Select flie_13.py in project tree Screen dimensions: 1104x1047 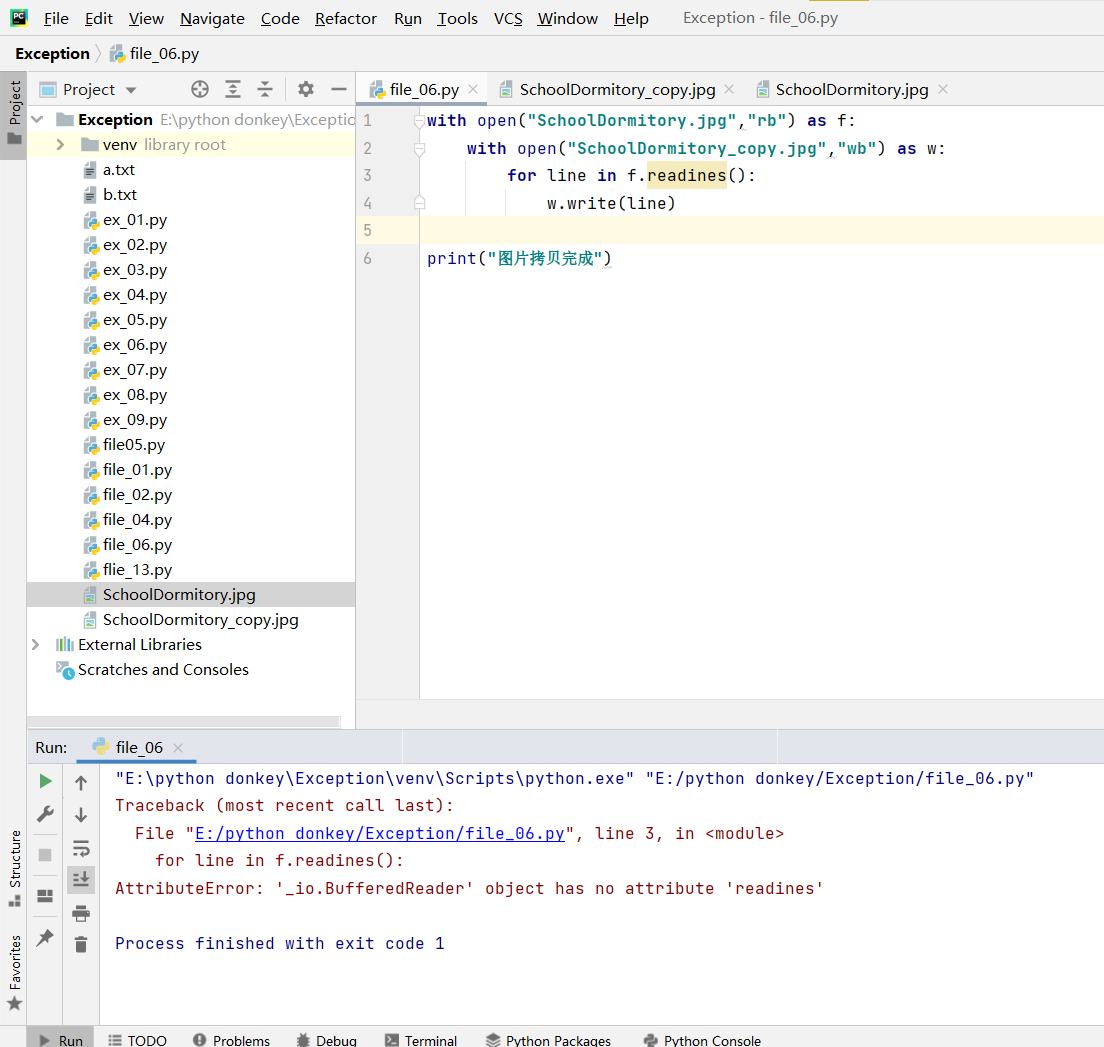pos(137,570)
